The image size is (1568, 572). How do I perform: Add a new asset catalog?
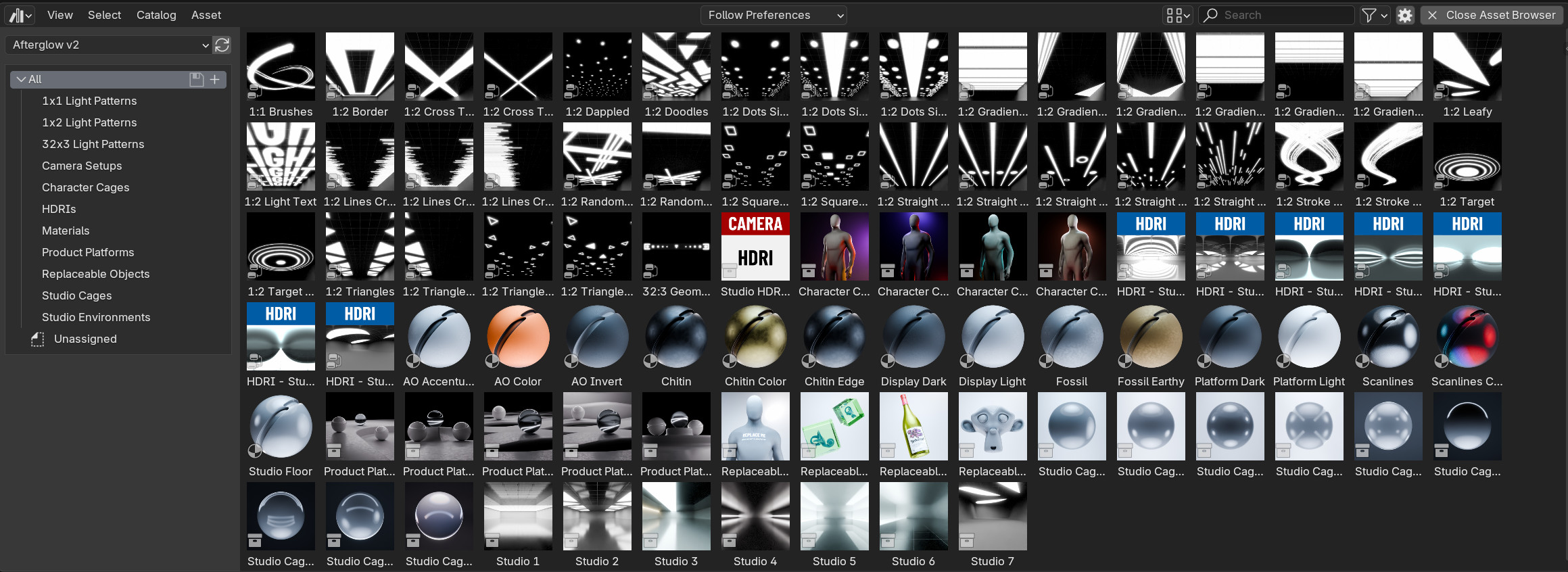pos(215,80)
